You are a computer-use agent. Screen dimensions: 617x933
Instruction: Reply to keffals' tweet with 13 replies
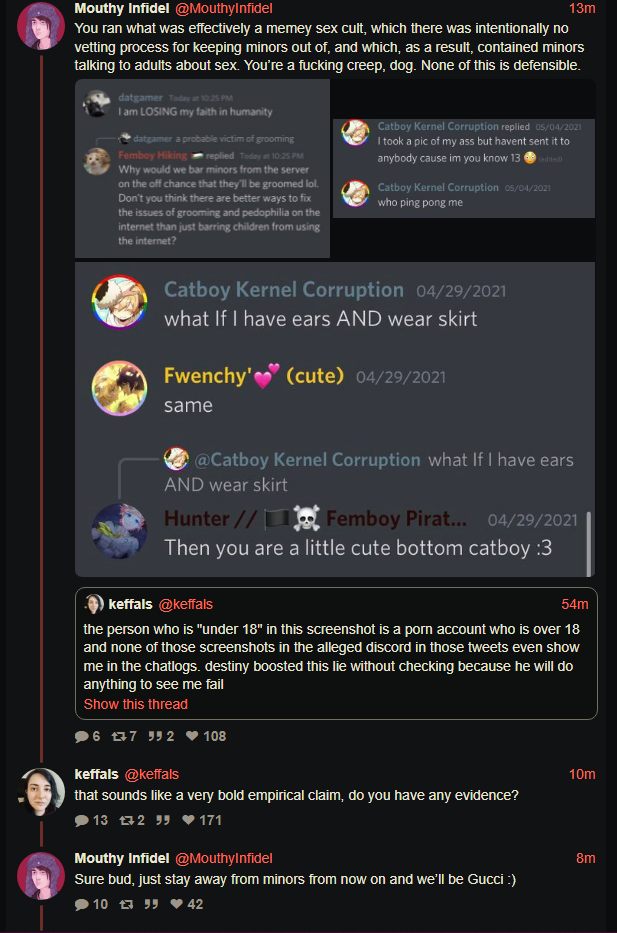coord(91,820)
